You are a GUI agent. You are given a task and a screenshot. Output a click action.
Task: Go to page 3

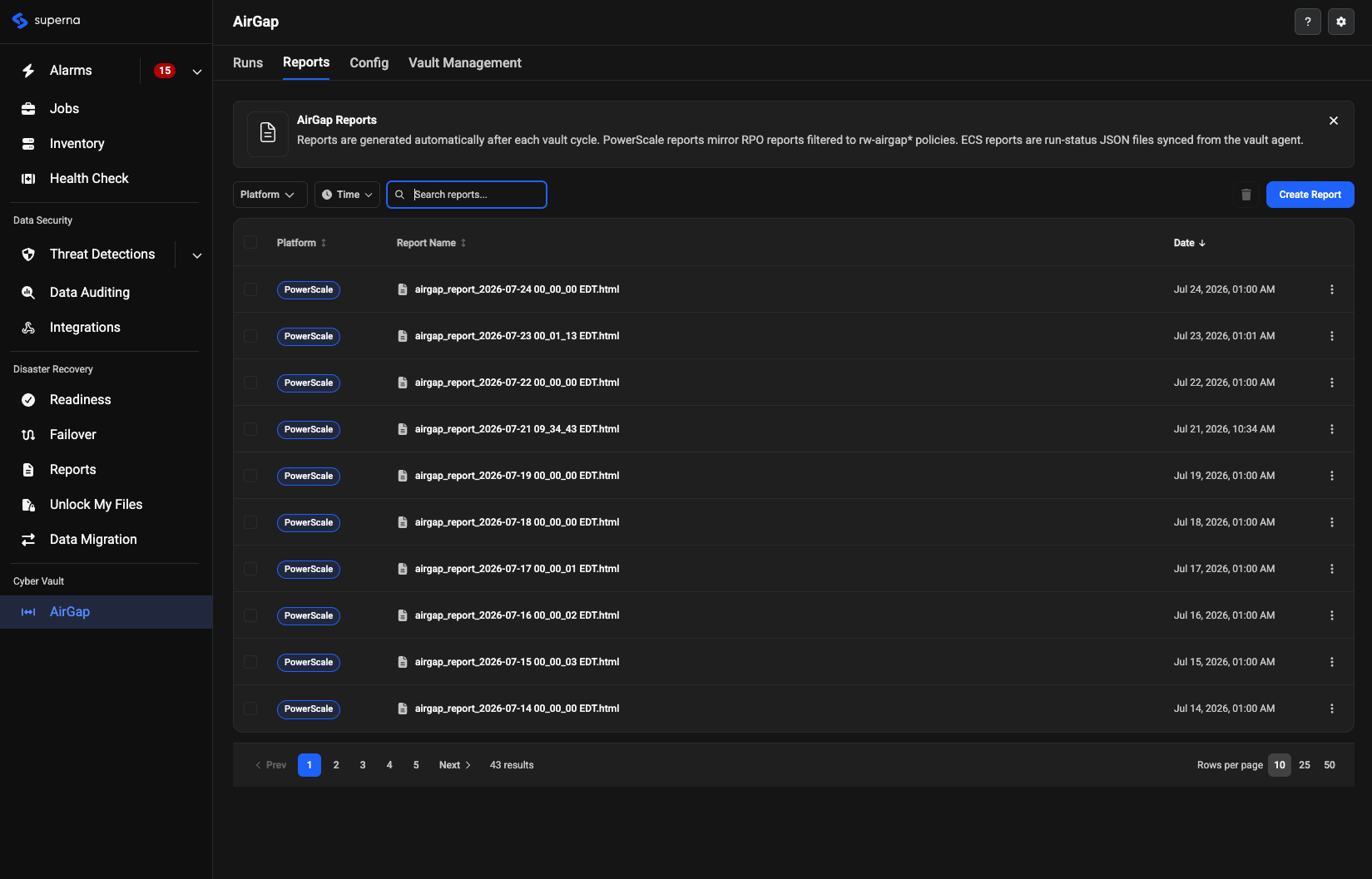tap(363, 765)
